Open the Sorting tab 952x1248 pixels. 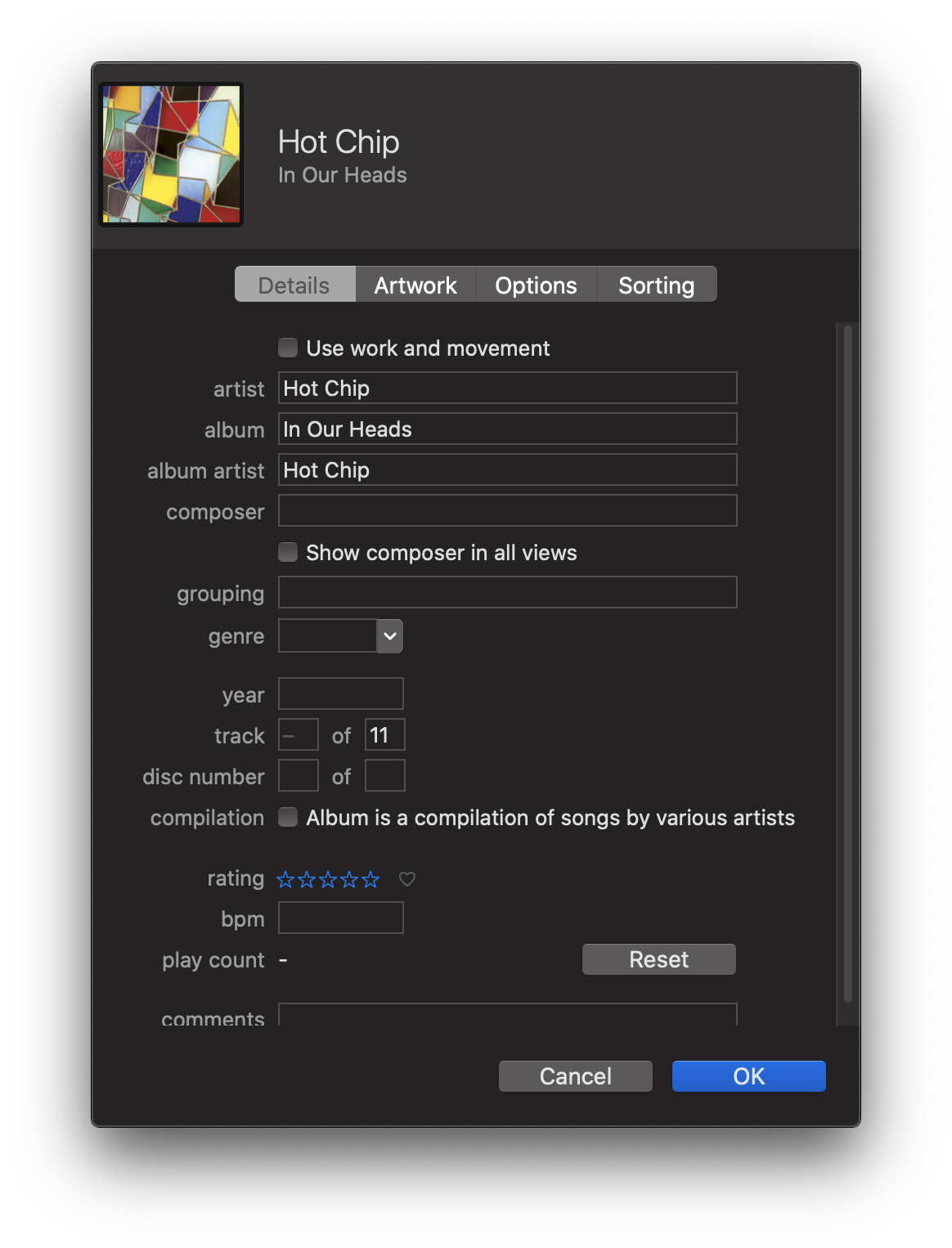pos(657,285)
